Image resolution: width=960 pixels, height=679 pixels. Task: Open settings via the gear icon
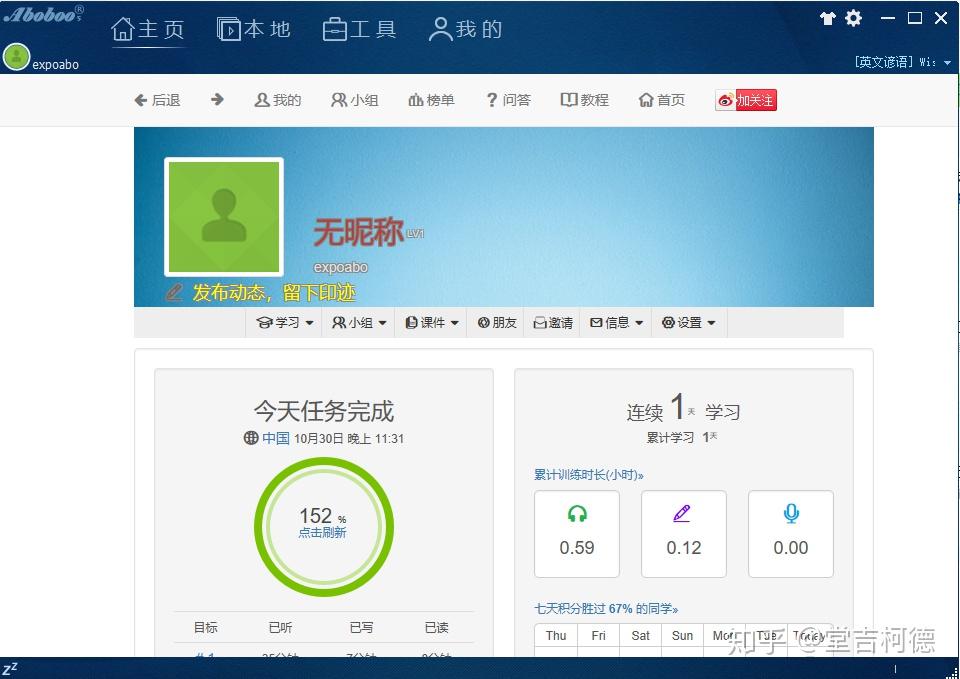point(854,17)
